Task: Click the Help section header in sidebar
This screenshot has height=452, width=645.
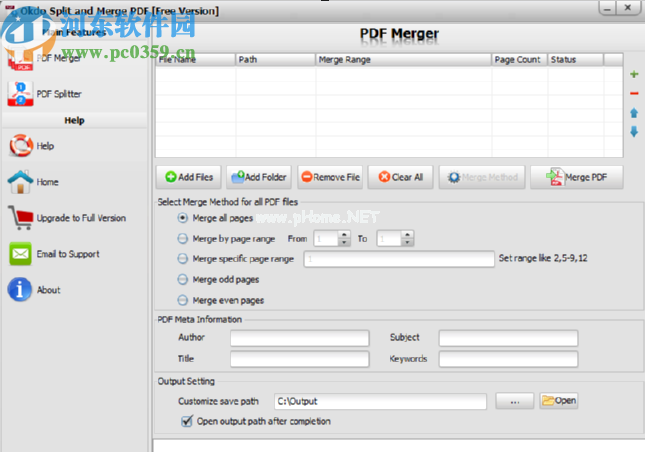Action: (74, 121)
